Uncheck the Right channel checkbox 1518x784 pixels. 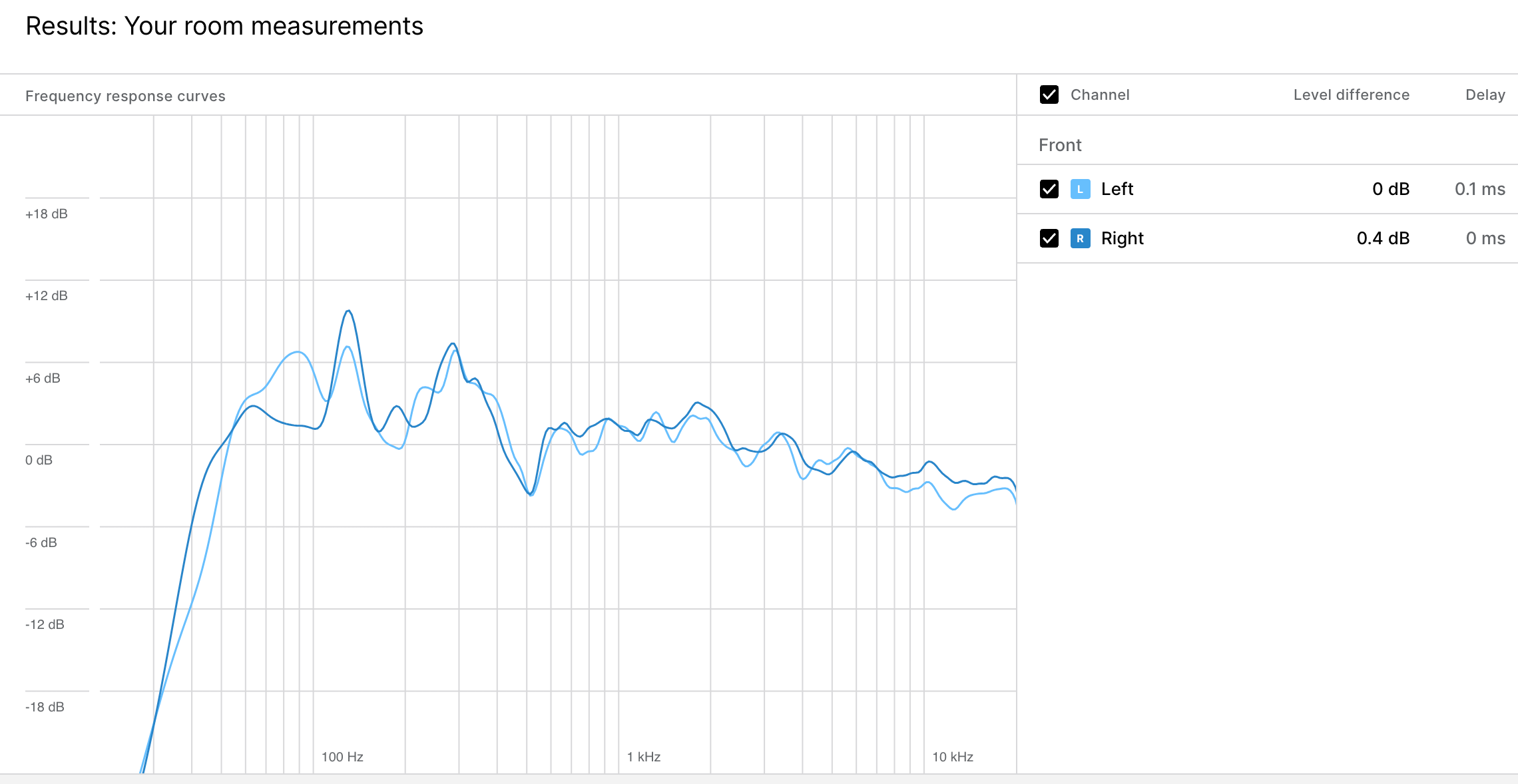pyautogui.click(x=1049, y=238)
